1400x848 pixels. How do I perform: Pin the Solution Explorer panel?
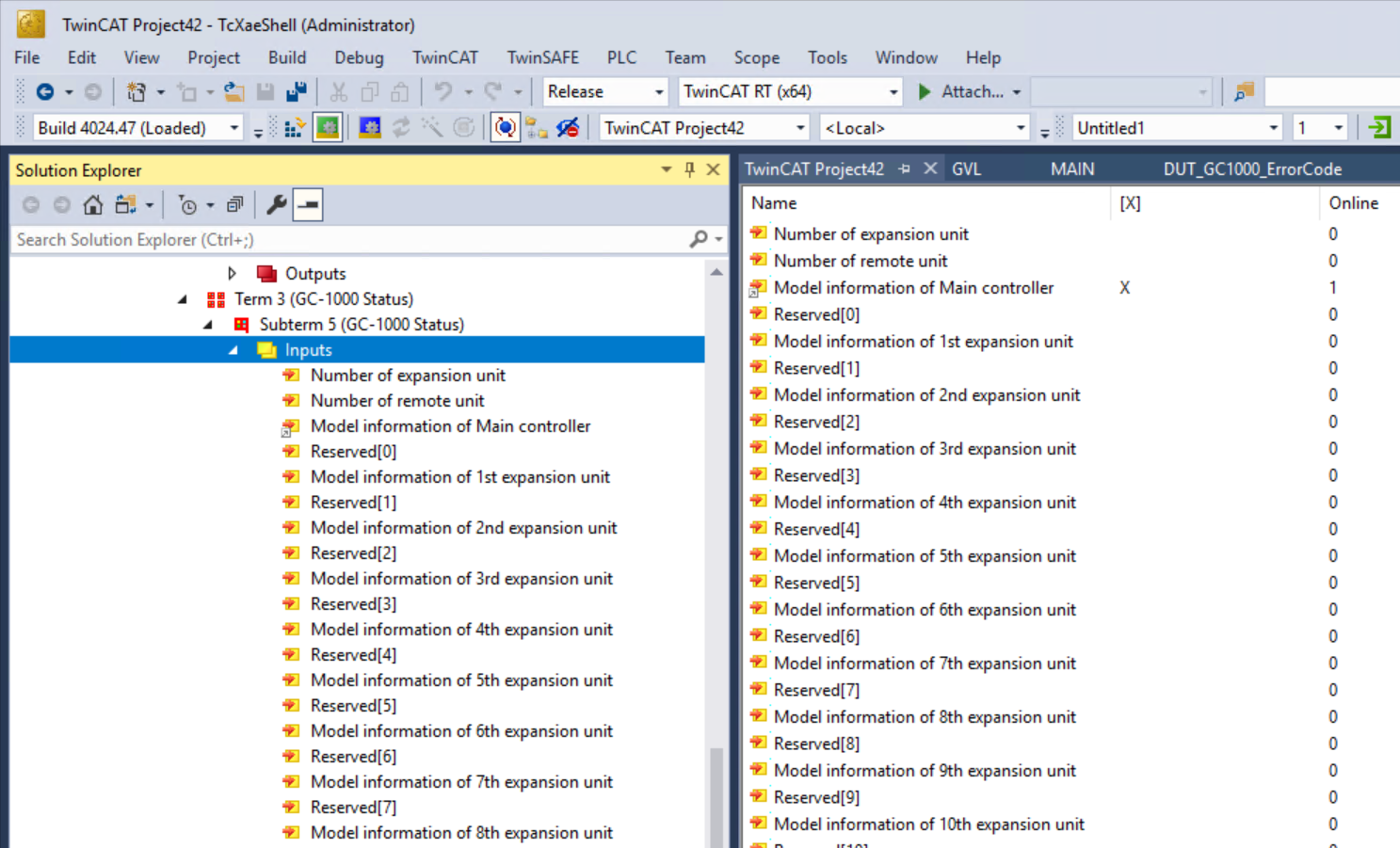pyautogui.click(x=689, y=169)
